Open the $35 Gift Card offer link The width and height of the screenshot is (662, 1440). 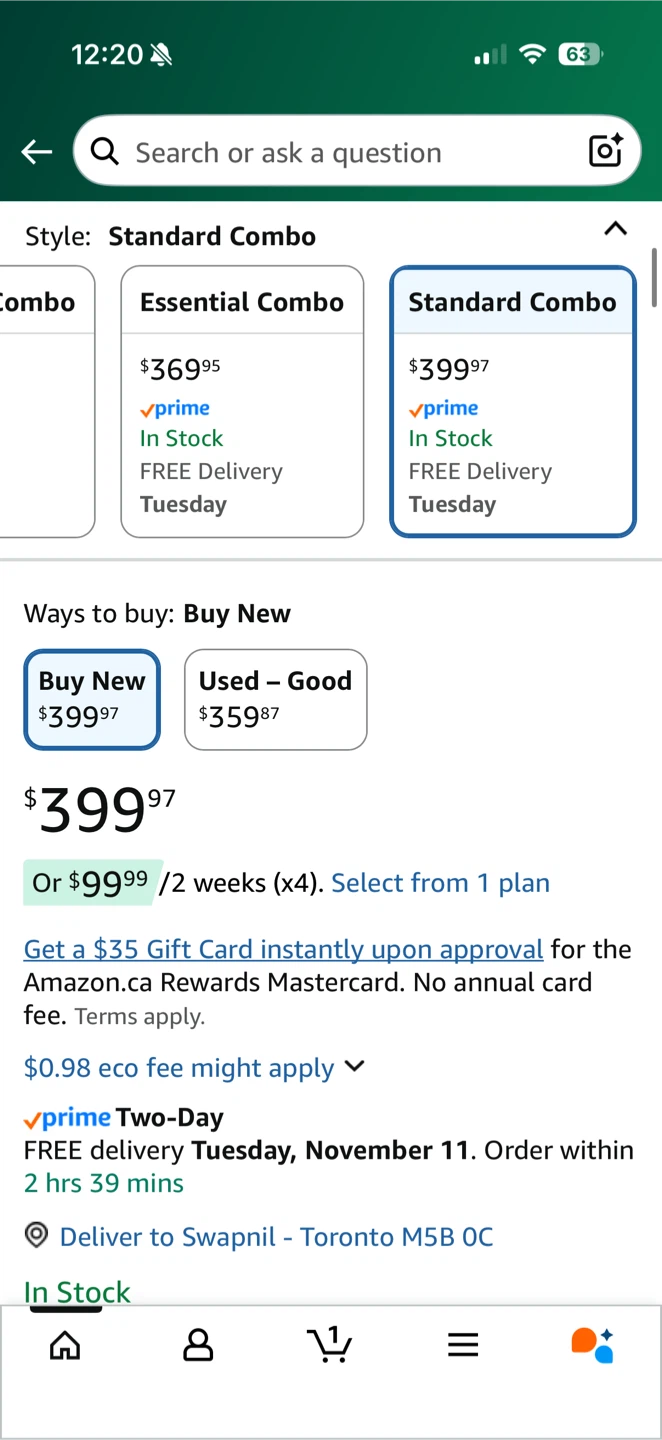pos(283,948)
